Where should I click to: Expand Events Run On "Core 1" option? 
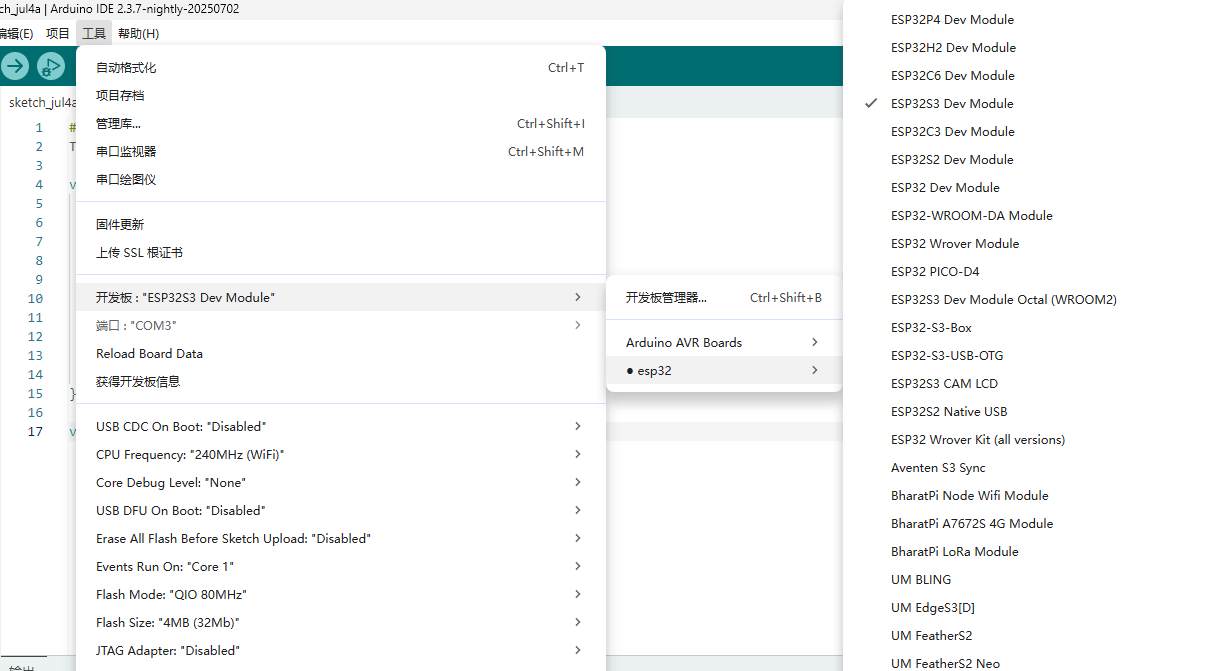[x=341, y=567]
